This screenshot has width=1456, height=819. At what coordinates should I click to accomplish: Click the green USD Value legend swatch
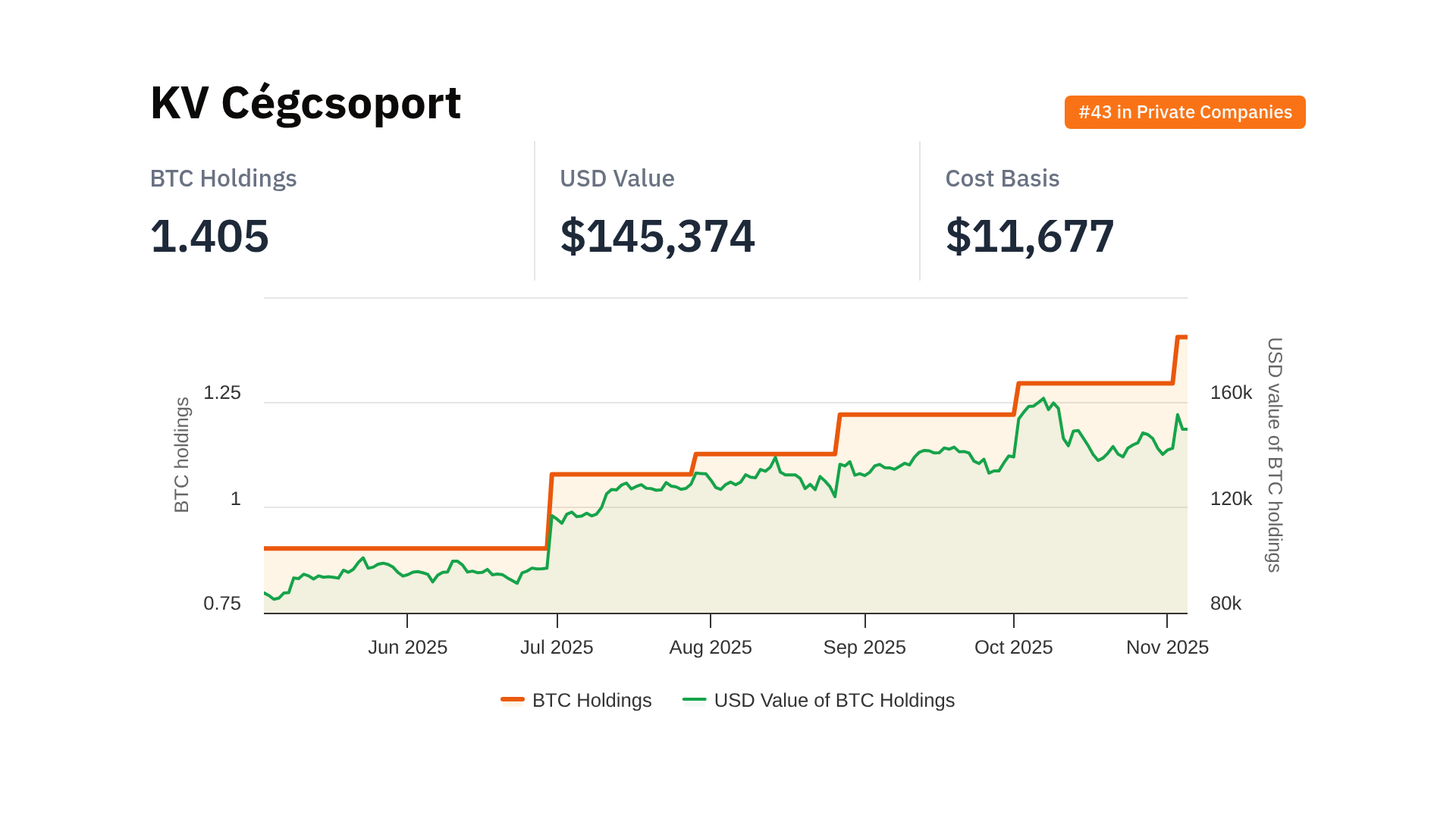694,699
